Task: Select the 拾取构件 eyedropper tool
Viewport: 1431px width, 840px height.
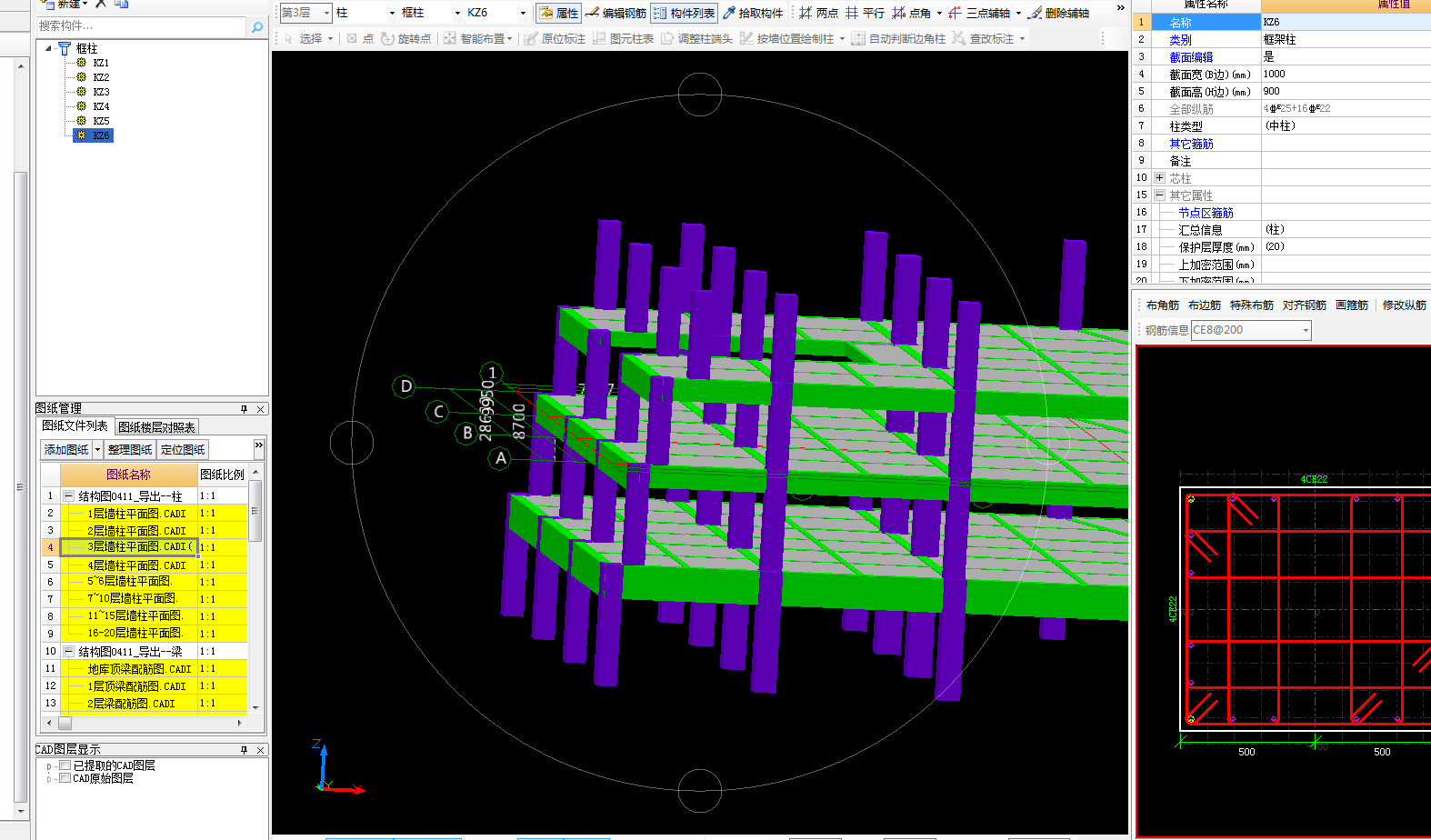Action: click(753, 13)
